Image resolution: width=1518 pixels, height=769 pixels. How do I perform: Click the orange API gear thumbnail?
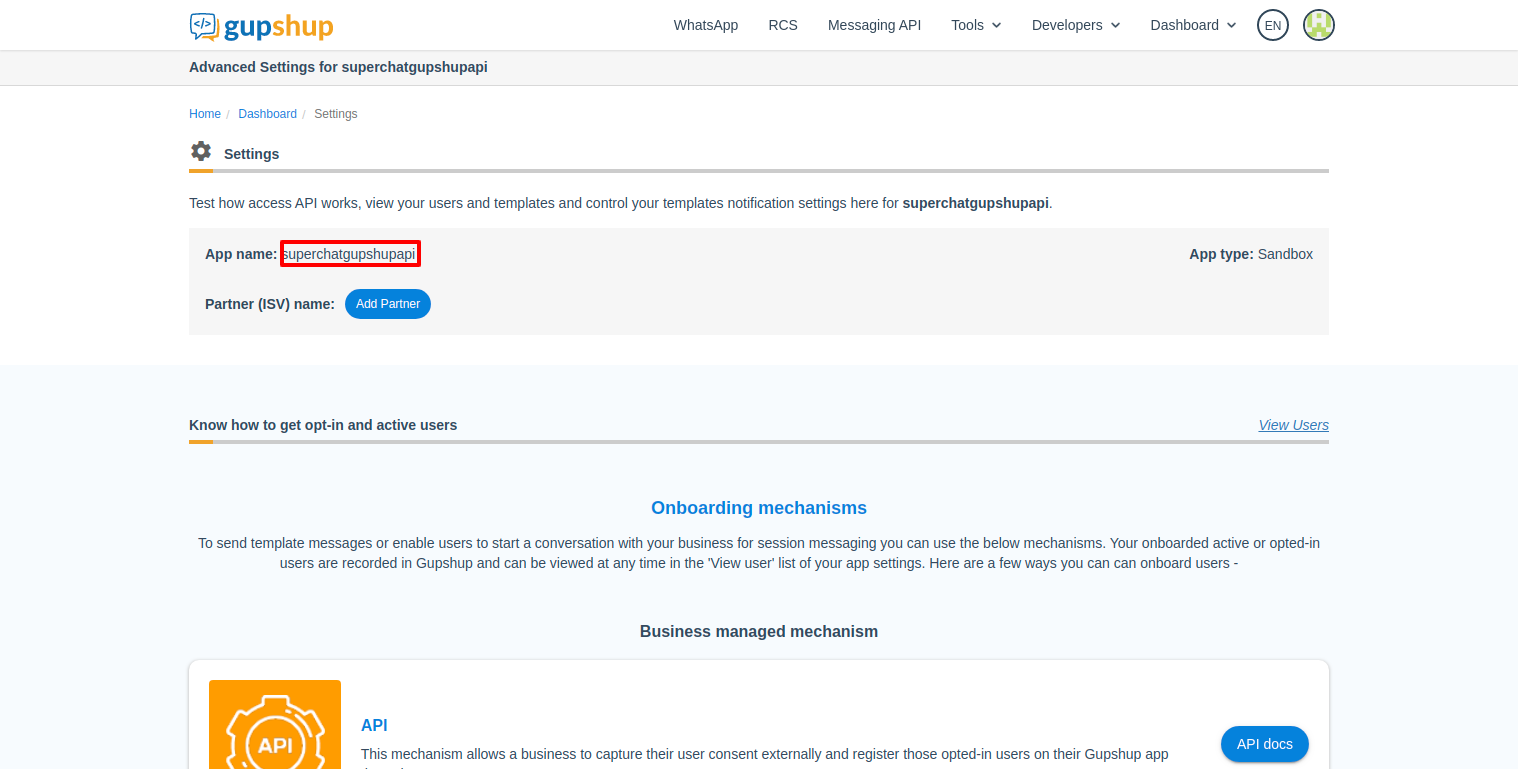click(275, 724)
